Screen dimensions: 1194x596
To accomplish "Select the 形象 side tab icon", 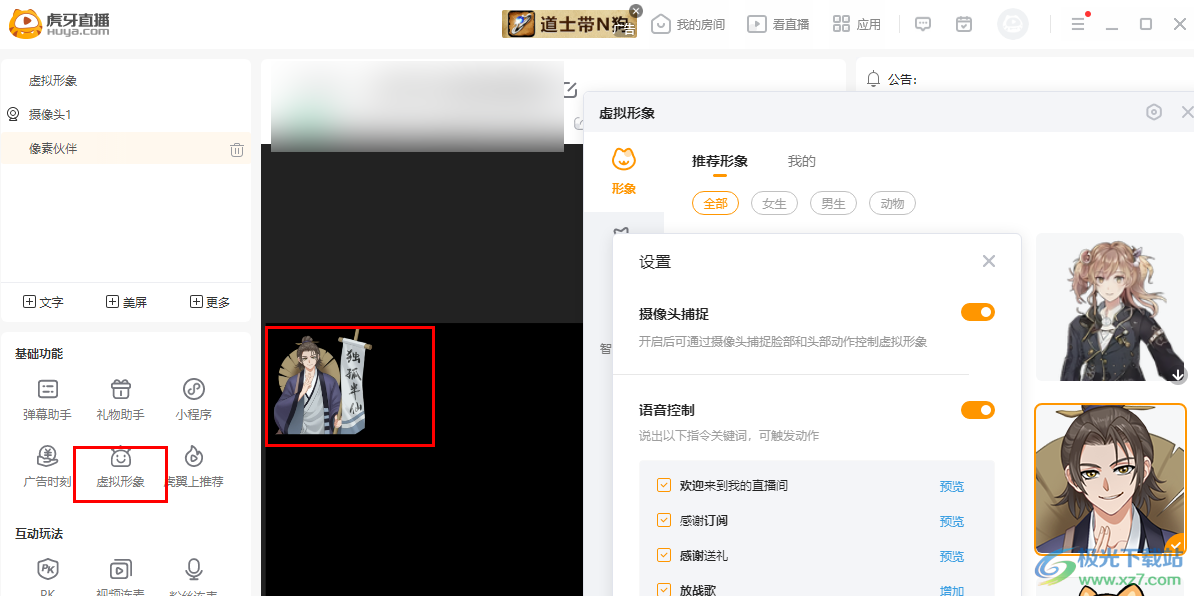I will [x=624, y=172].
